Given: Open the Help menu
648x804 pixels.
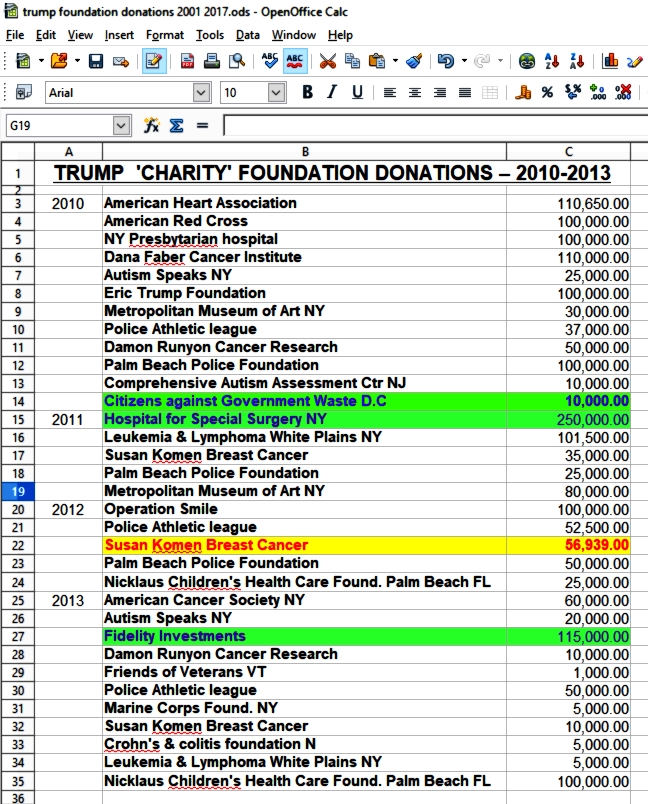Looking at the screenshot, I should 340,35.
